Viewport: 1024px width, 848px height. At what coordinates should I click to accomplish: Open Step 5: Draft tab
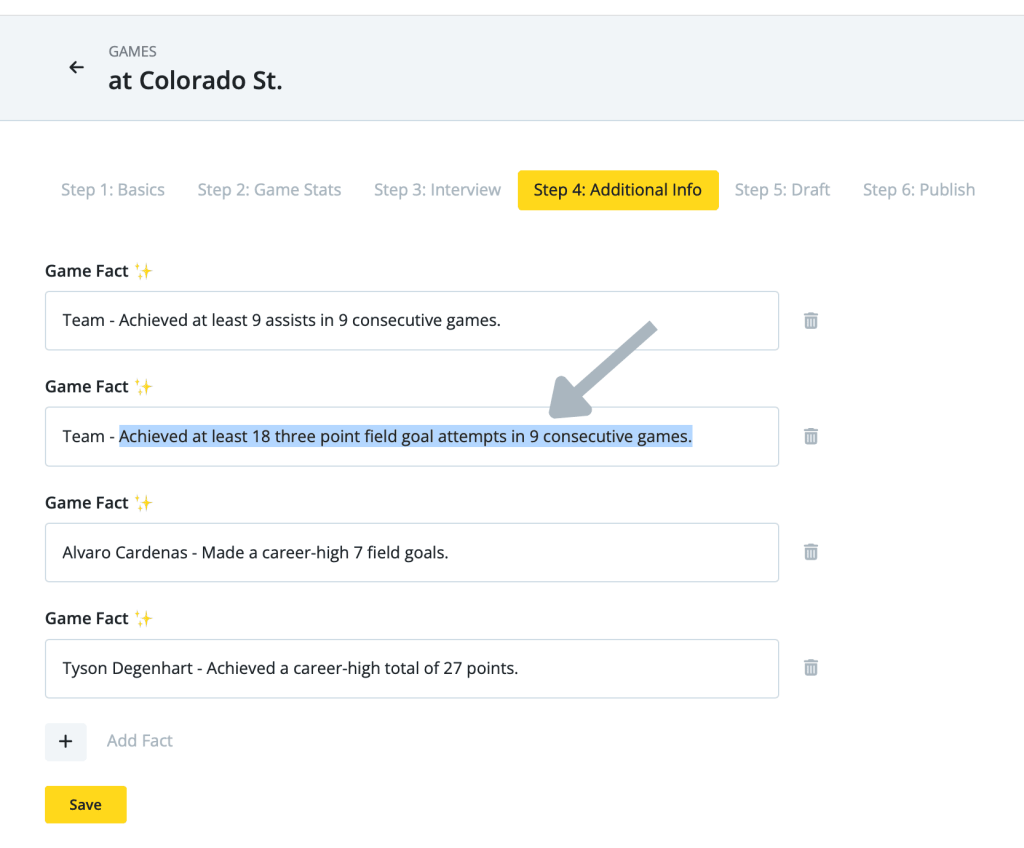tap(782, 190)
